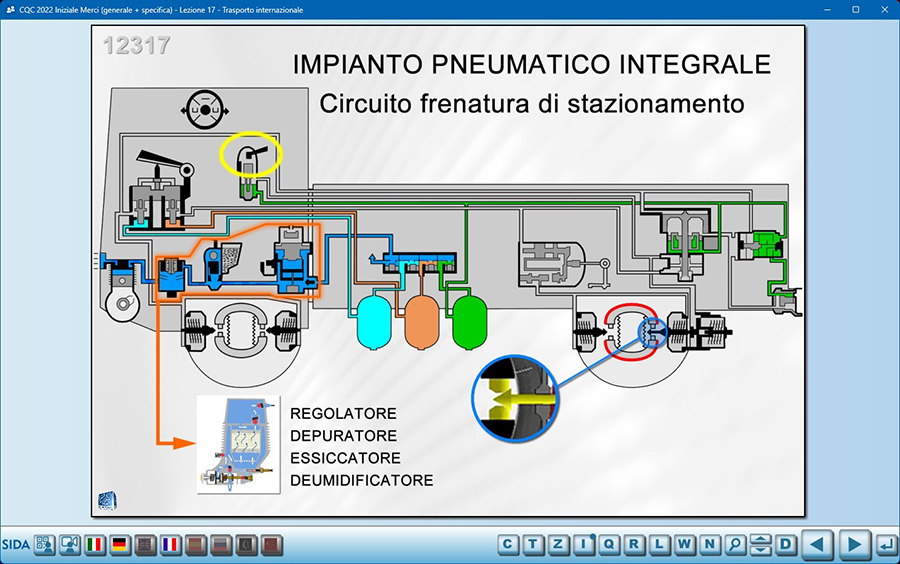This screenshot has height=564, width=900.
Task: Switch language to Italian flag
Action: 95,545
